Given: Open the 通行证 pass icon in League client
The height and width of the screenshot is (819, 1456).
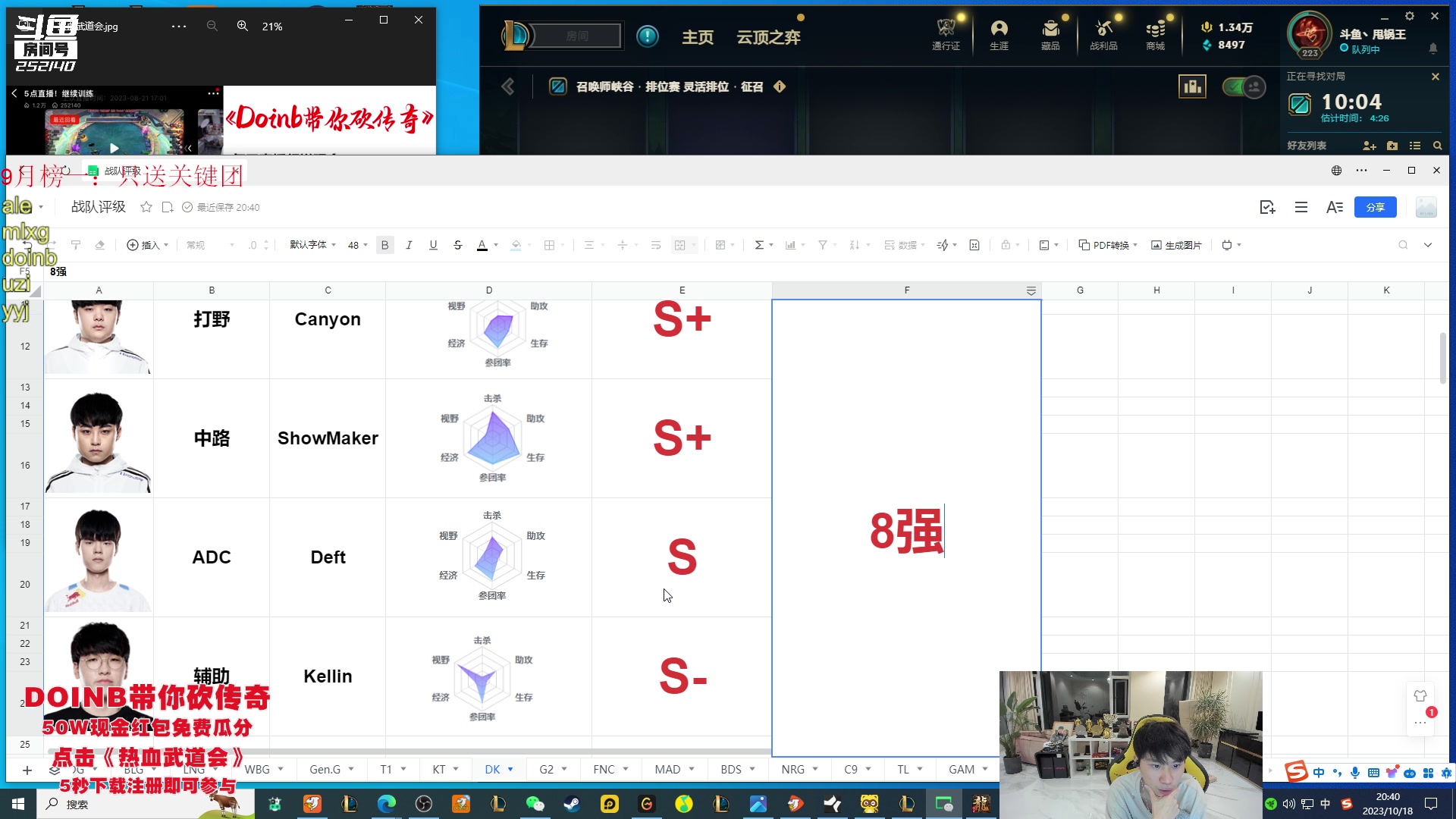Looking at the screenshot, I should 946,35.
